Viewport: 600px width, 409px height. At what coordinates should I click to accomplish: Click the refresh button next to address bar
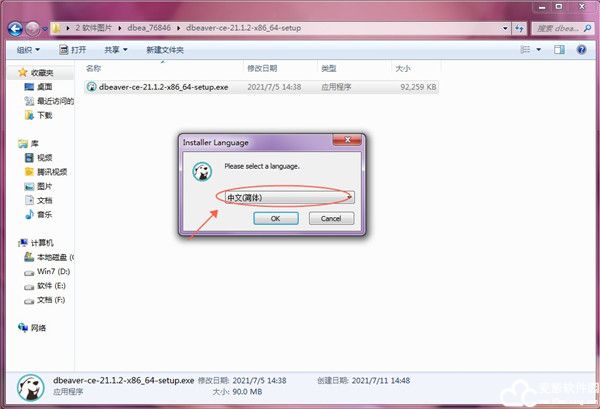point(519,28)
